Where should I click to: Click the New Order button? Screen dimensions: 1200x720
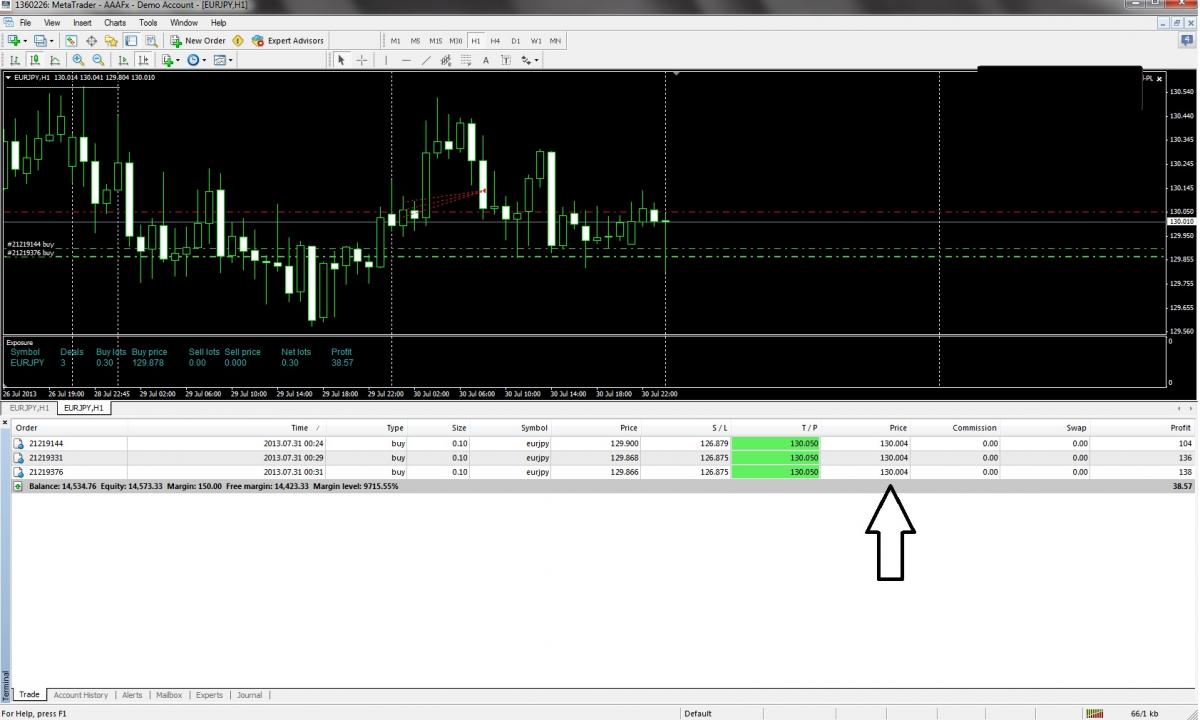point(198,41)
